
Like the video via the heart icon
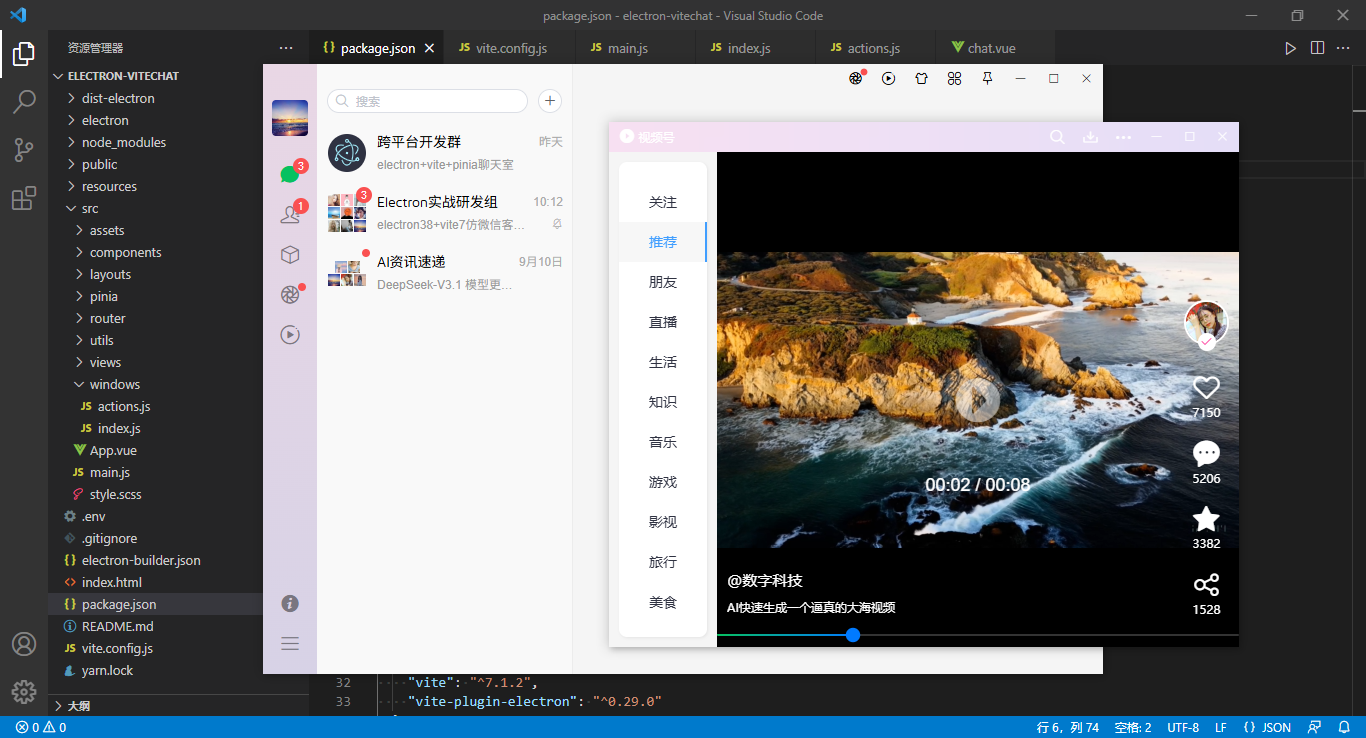tap(1206, 387)
